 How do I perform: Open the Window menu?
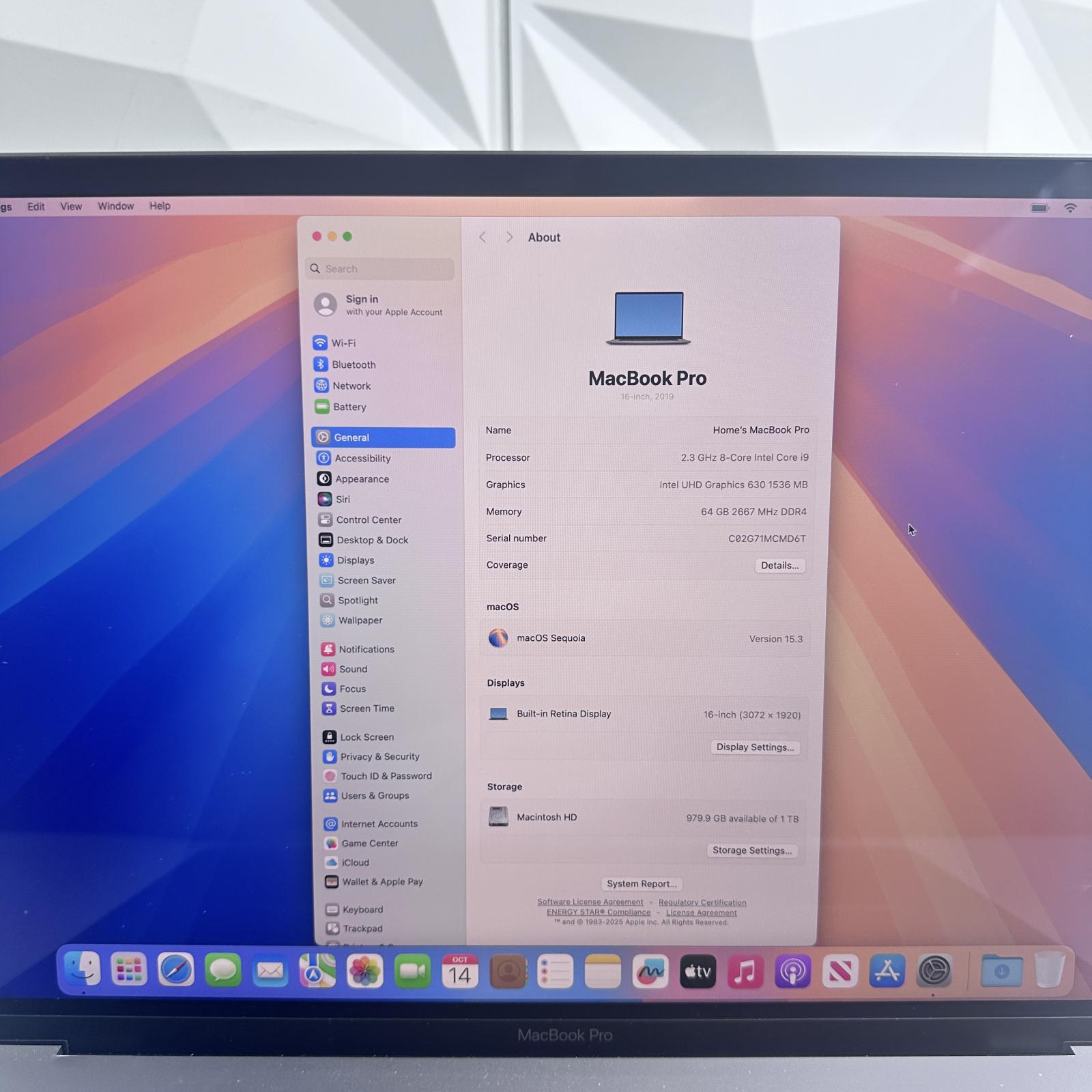click(x=115, y=205)
